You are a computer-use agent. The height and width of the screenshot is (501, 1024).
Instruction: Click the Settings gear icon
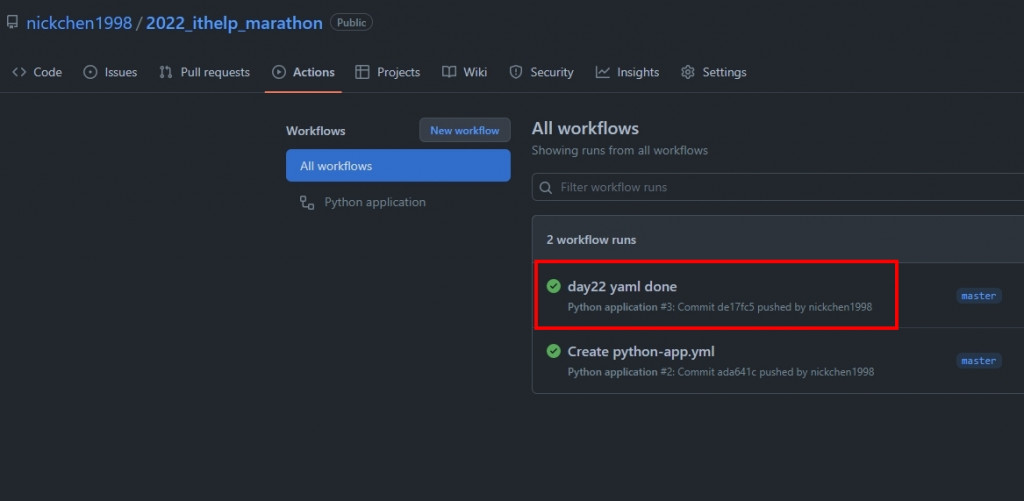pyautogui.click(x=688, y=73)
